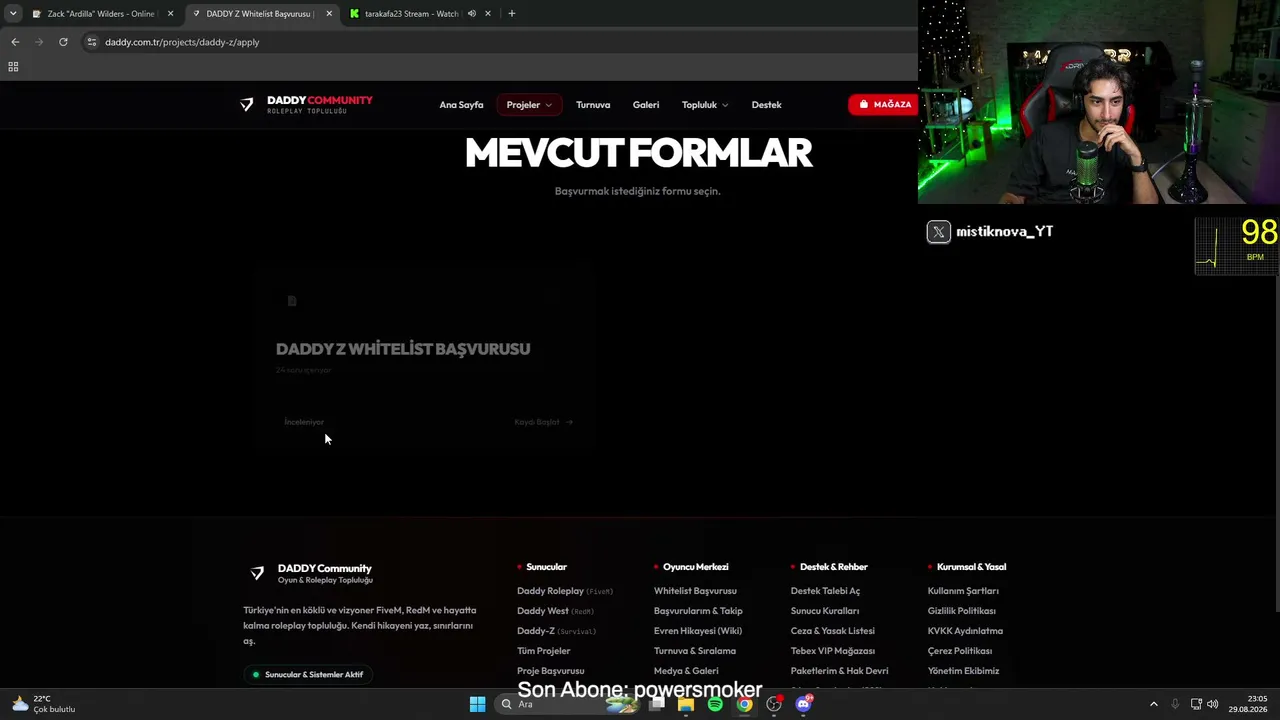Click the Sunucular & Sistemler Aktif status badge
Image resolution: width=1280 pixels, height=720 pixels.
pyautogui.click(x=308, y=675)
